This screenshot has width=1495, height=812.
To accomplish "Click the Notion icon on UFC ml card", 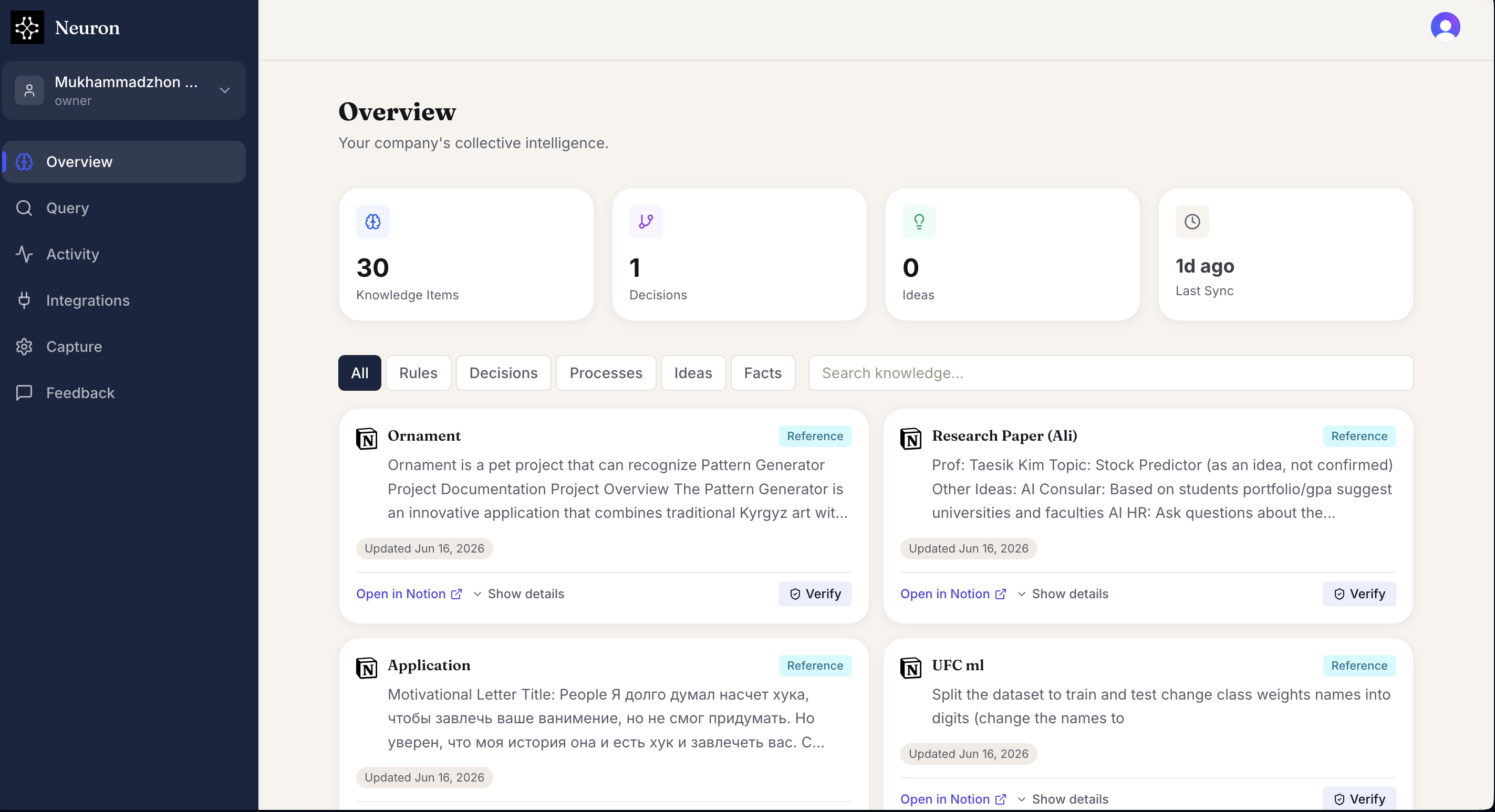I will (x=910, y=668).
